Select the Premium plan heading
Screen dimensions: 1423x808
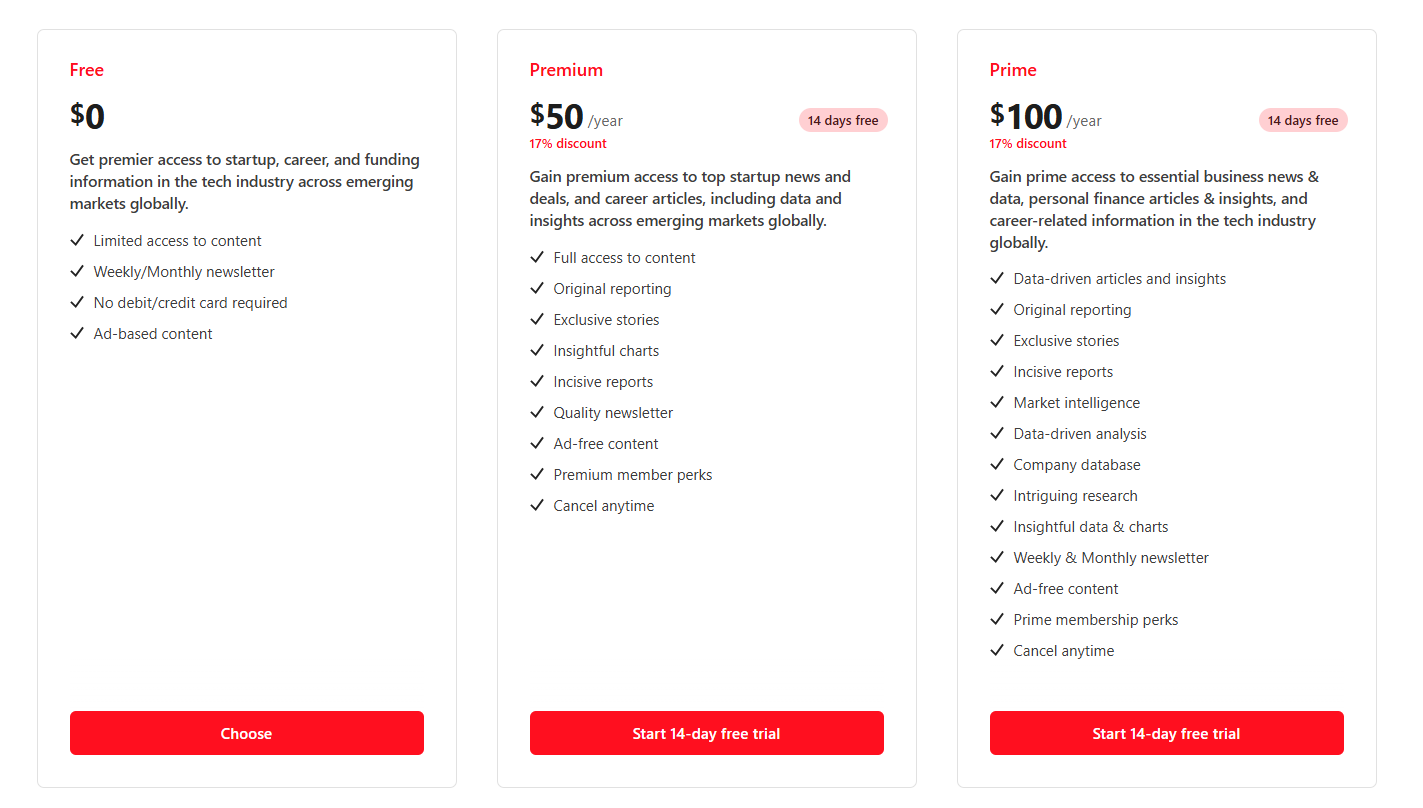click(566, 70)
